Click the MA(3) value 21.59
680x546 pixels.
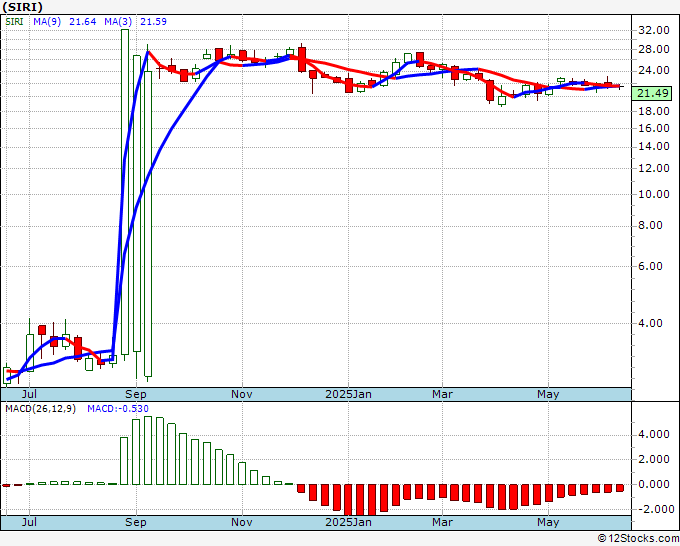(153, 22)
